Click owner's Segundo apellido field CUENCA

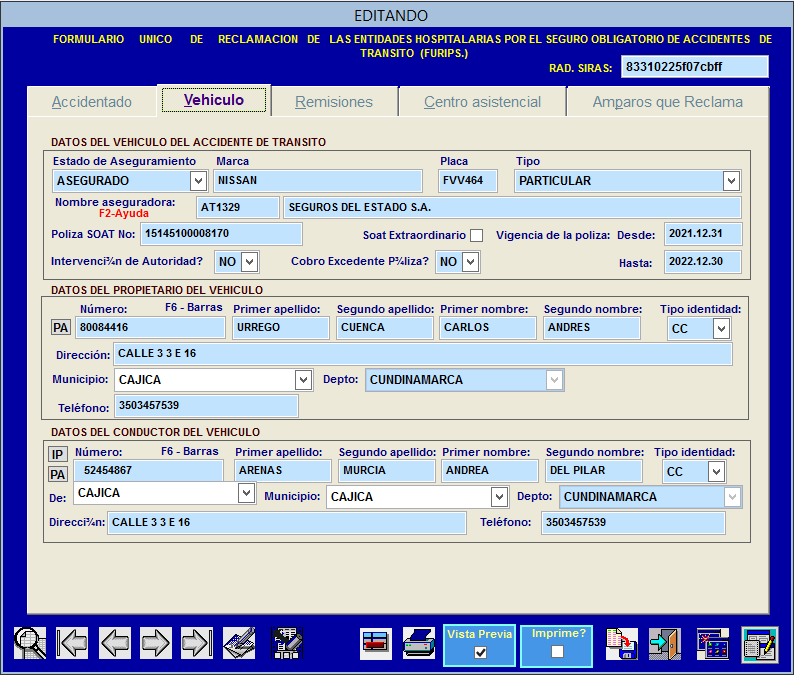click(385, 328)
